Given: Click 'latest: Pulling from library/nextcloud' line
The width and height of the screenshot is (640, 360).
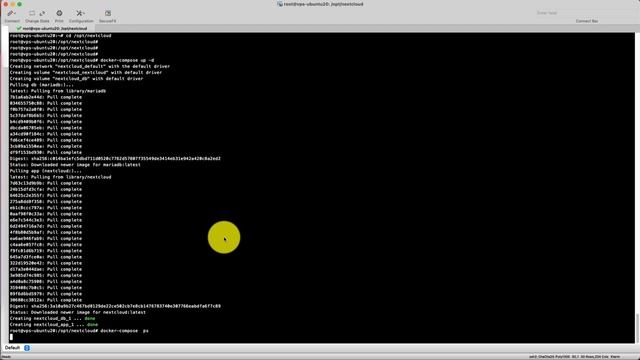Looking at the screenshot, I should (60, 177).
